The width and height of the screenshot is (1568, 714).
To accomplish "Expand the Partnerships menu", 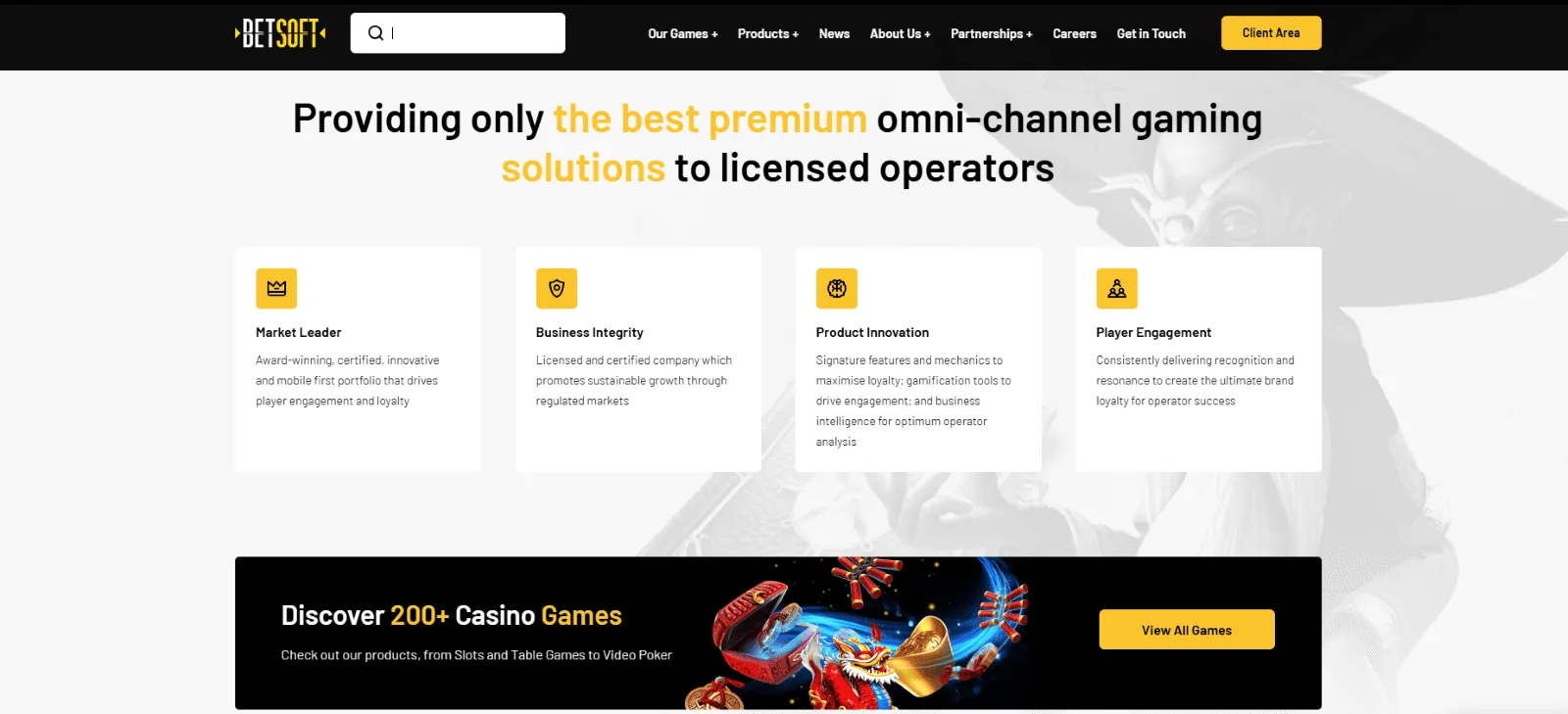I will pyautogui.click(x=991, y=33).
